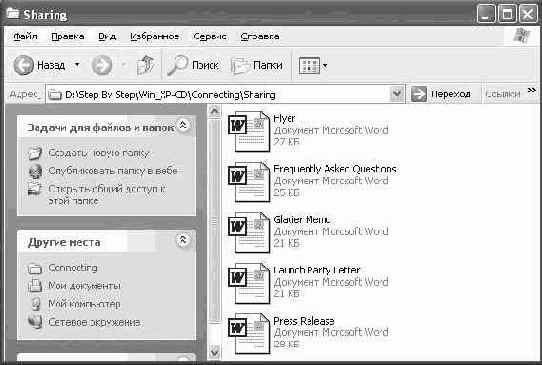Image resolution: width=542 pixels, height=365 pixels.
Task: Click the task pane scrollbar up arrow
Action: coord(214,111)
